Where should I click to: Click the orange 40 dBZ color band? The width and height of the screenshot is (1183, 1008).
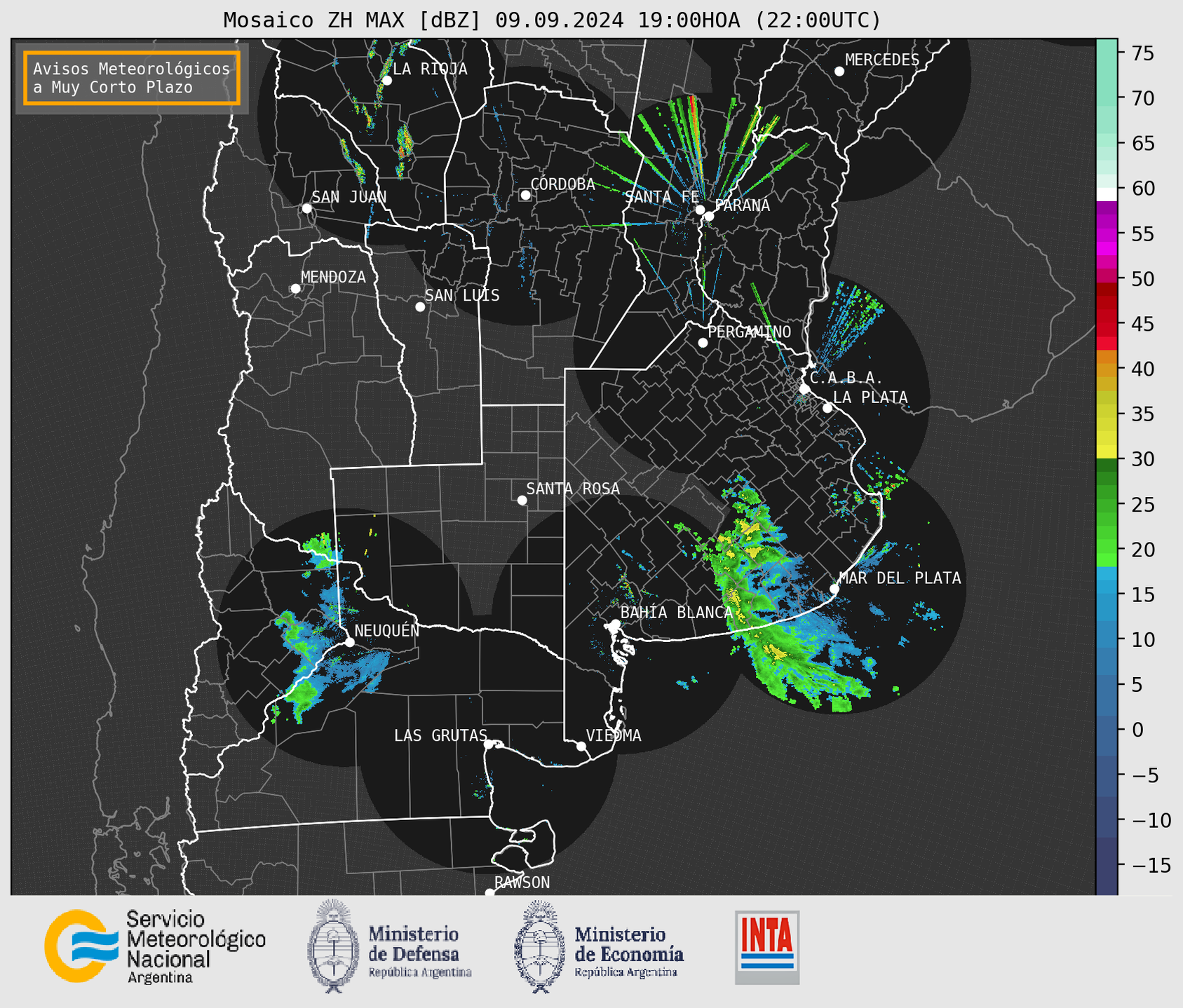(1107, 369)
